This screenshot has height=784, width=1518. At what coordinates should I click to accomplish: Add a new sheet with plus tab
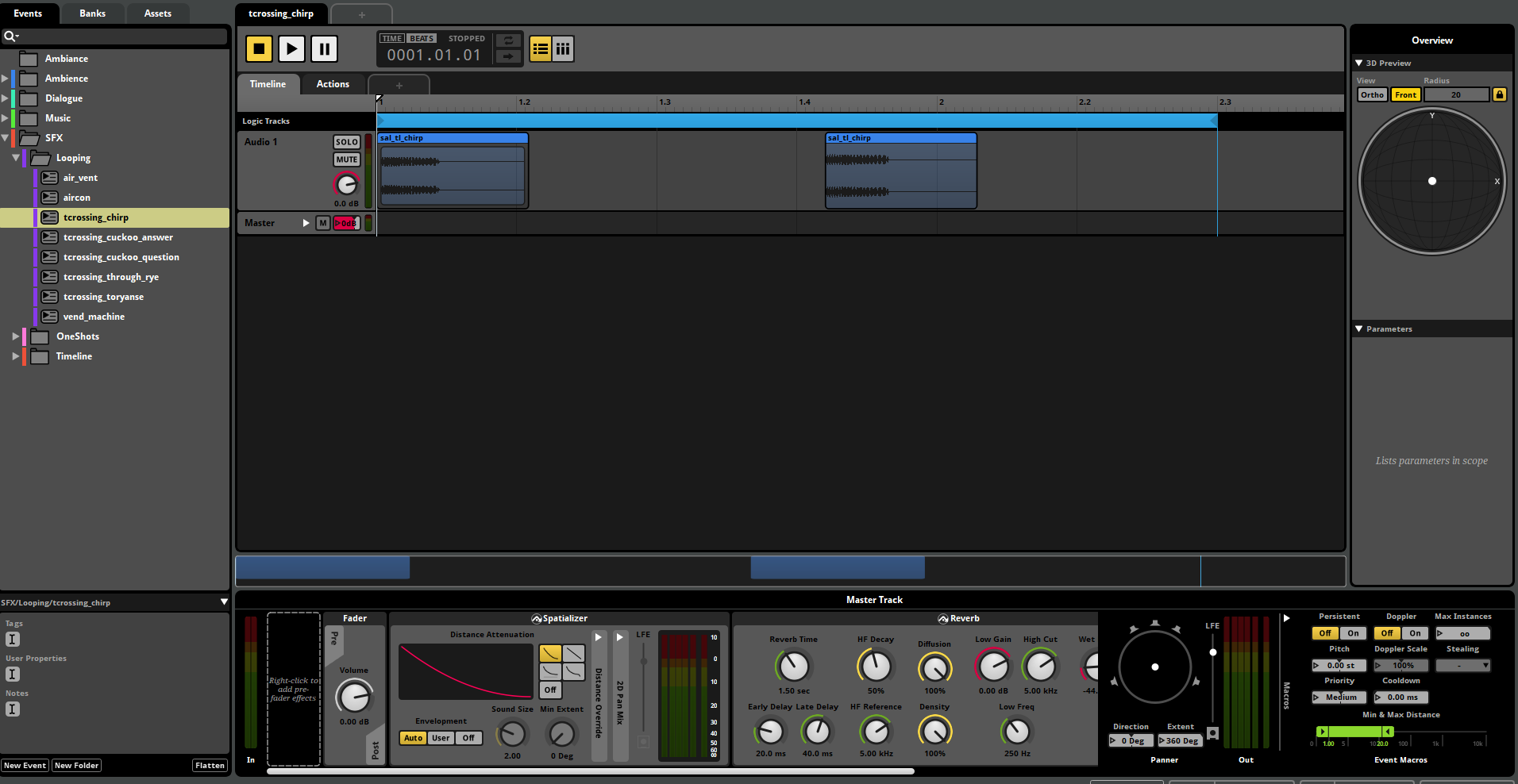399,85
